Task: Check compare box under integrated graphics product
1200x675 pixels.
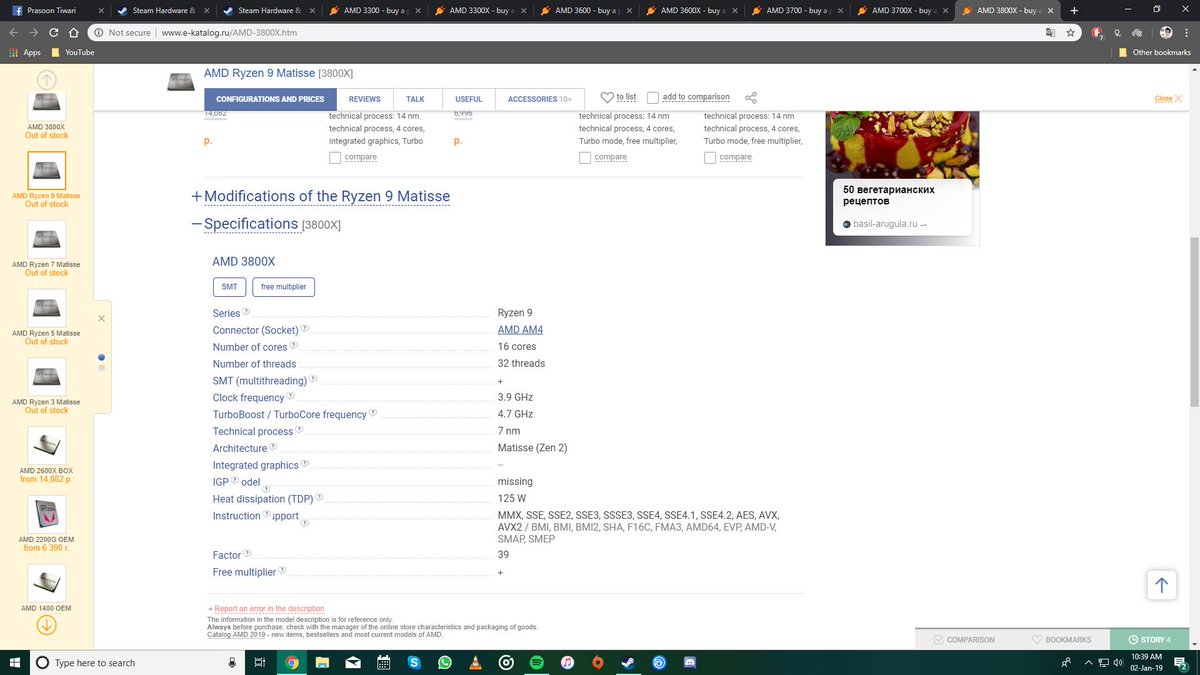Action: point(335,157)
